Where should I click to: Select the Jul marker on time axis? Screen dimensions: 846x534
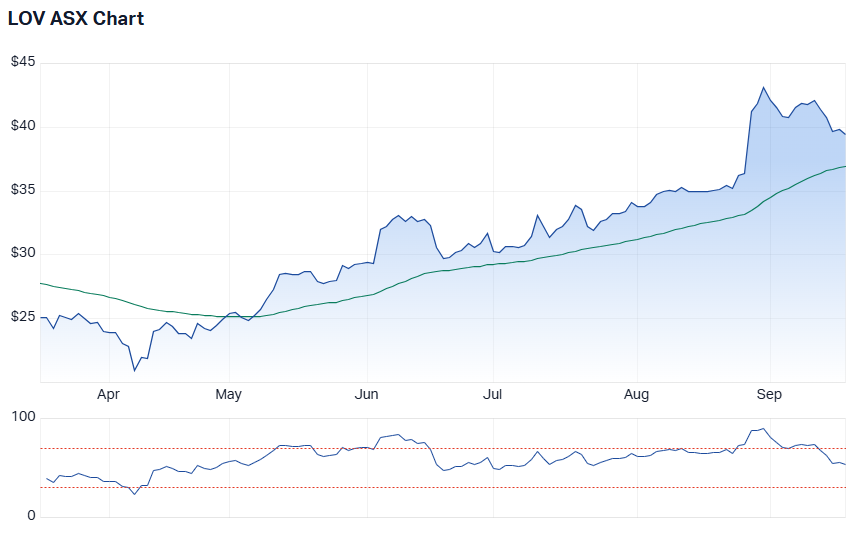click(x=492, y=394)
